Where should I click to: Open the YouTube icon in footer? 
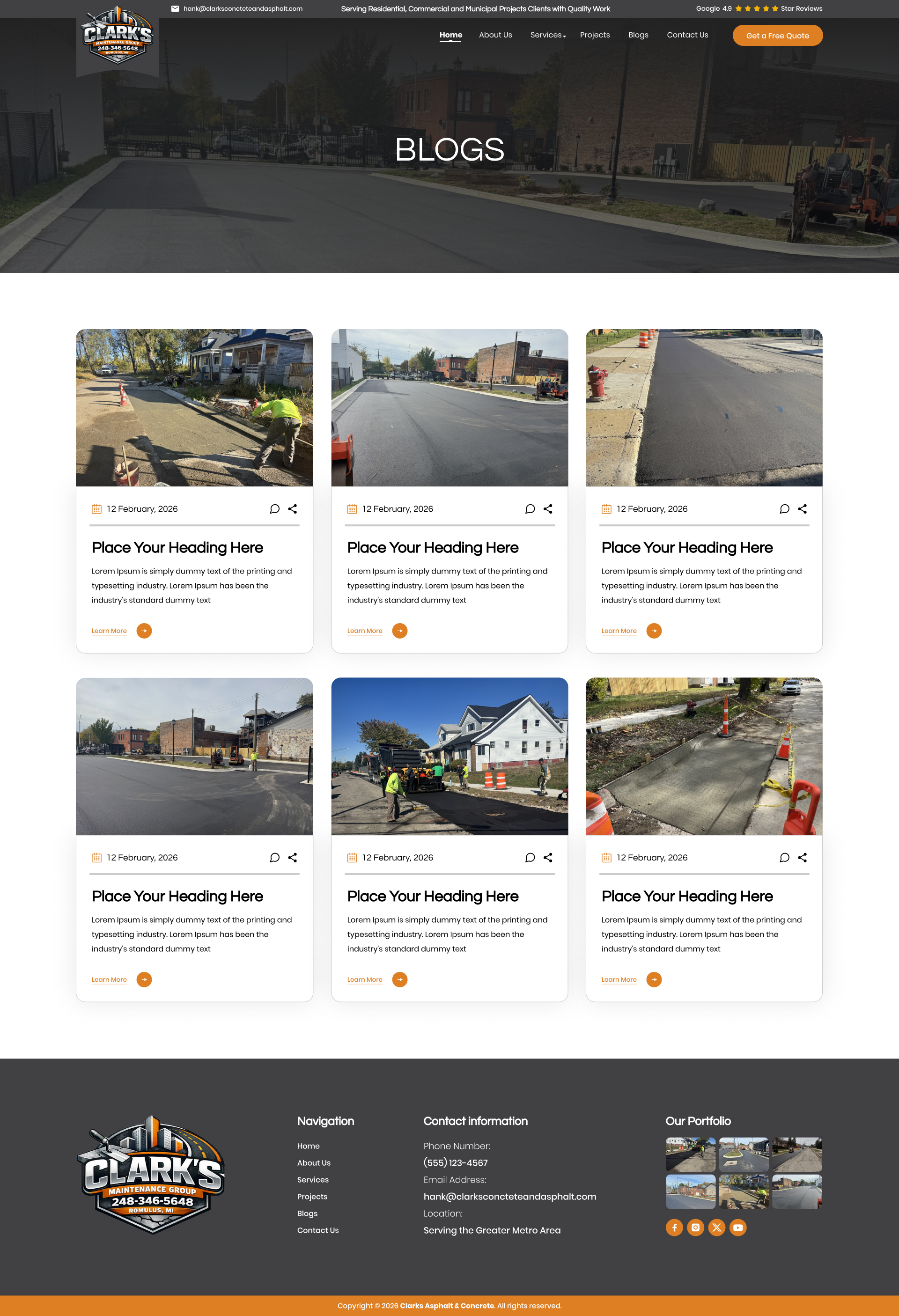[x=737, y=1227]
